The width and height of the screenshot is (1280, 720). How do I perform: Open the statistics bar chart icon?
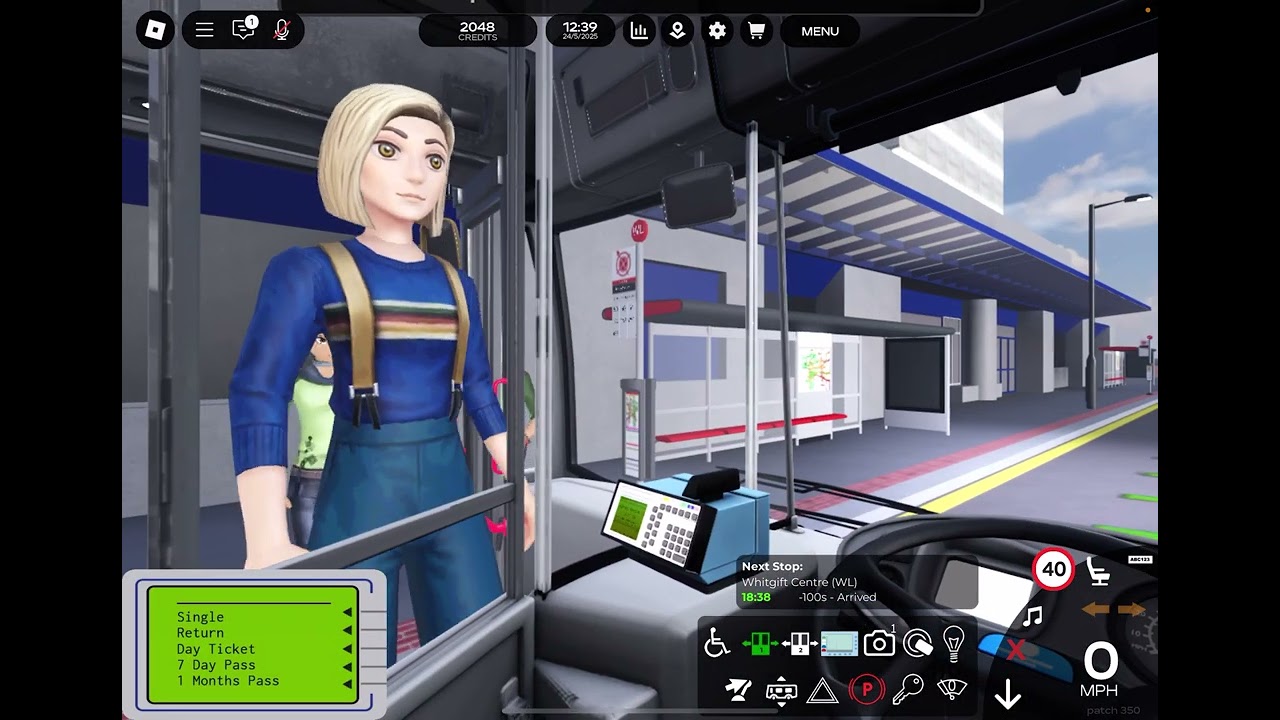tap(638, 31)
